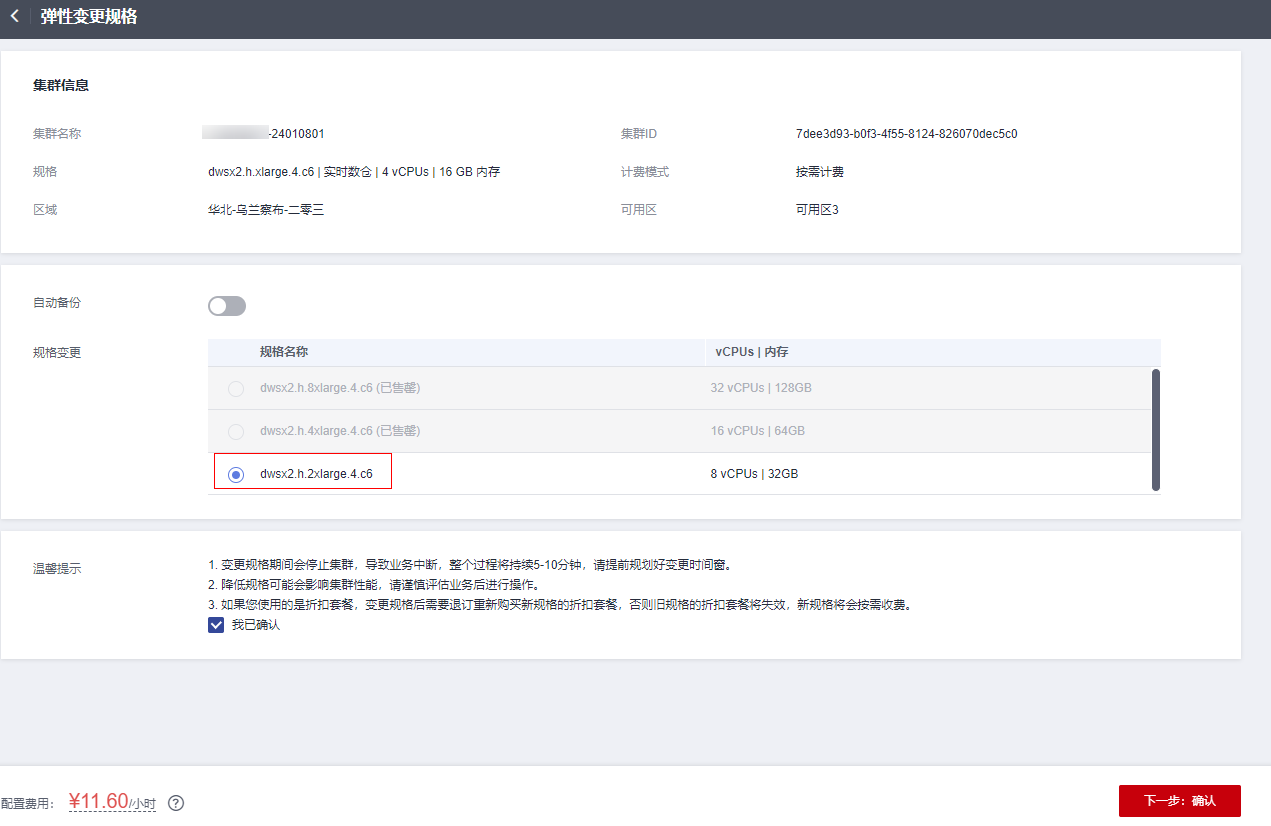Screen dimensions: 1271x826
Task: Click the 8 vCPUs | 32GB cell
Action: (x=754, y=474)
